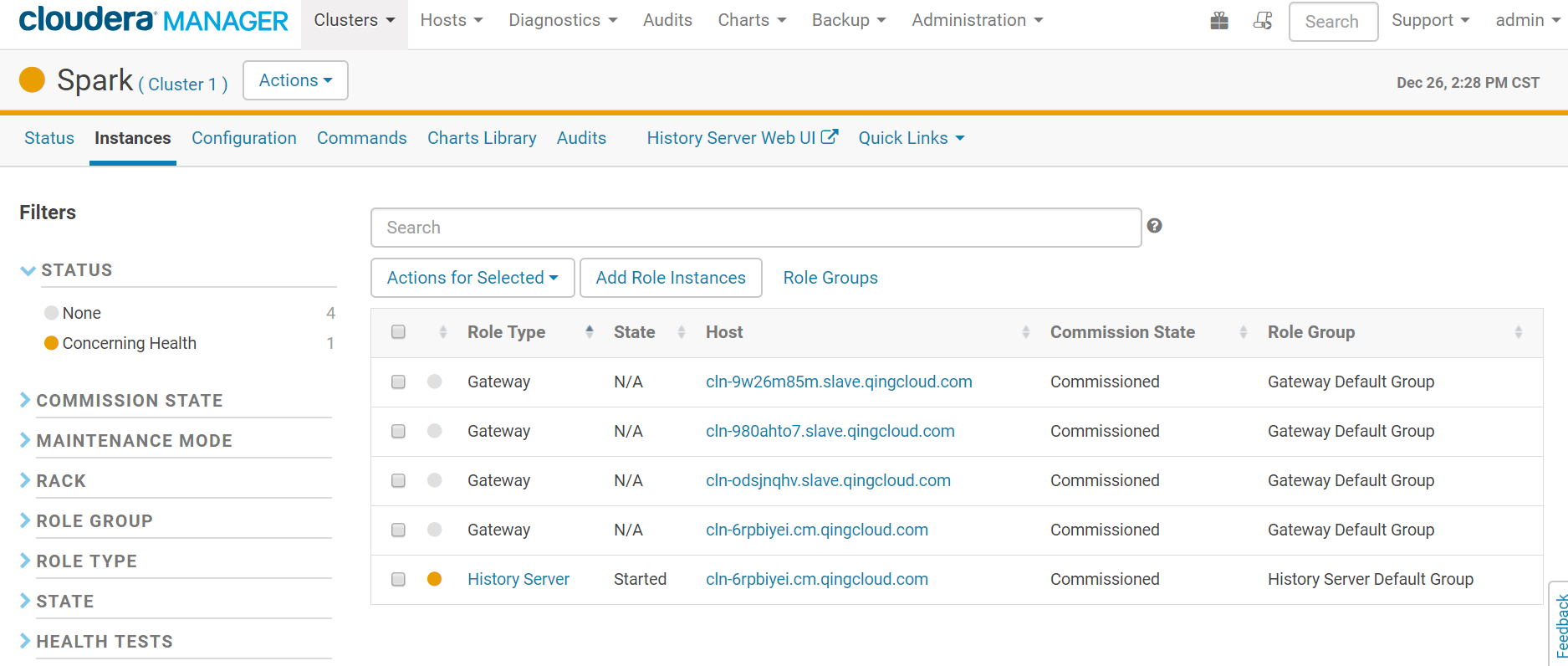
Task: Open the Diagnostics menu
Action: (x=563, y=20)
